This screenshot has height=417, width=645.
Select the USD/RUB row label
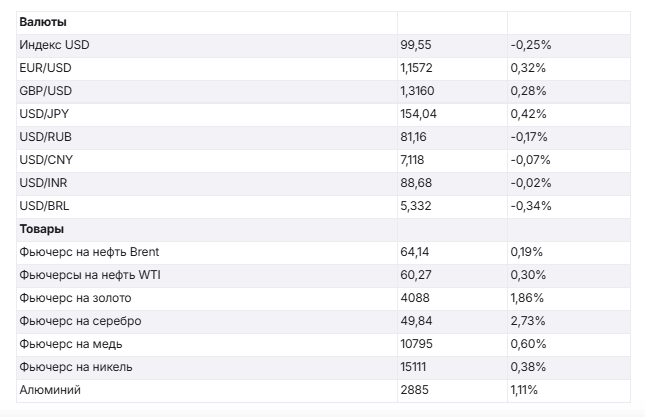click(x=45, y=137)
